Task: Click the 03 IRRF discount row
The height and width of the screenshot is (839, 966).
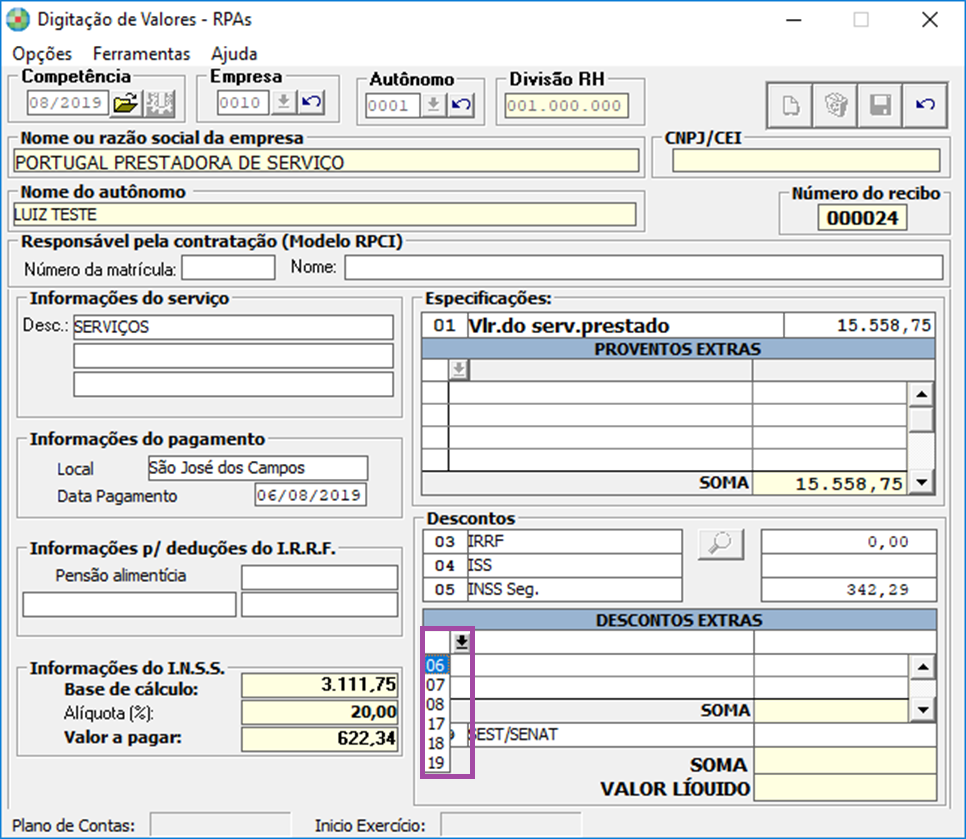Action: tap(553, 541)
